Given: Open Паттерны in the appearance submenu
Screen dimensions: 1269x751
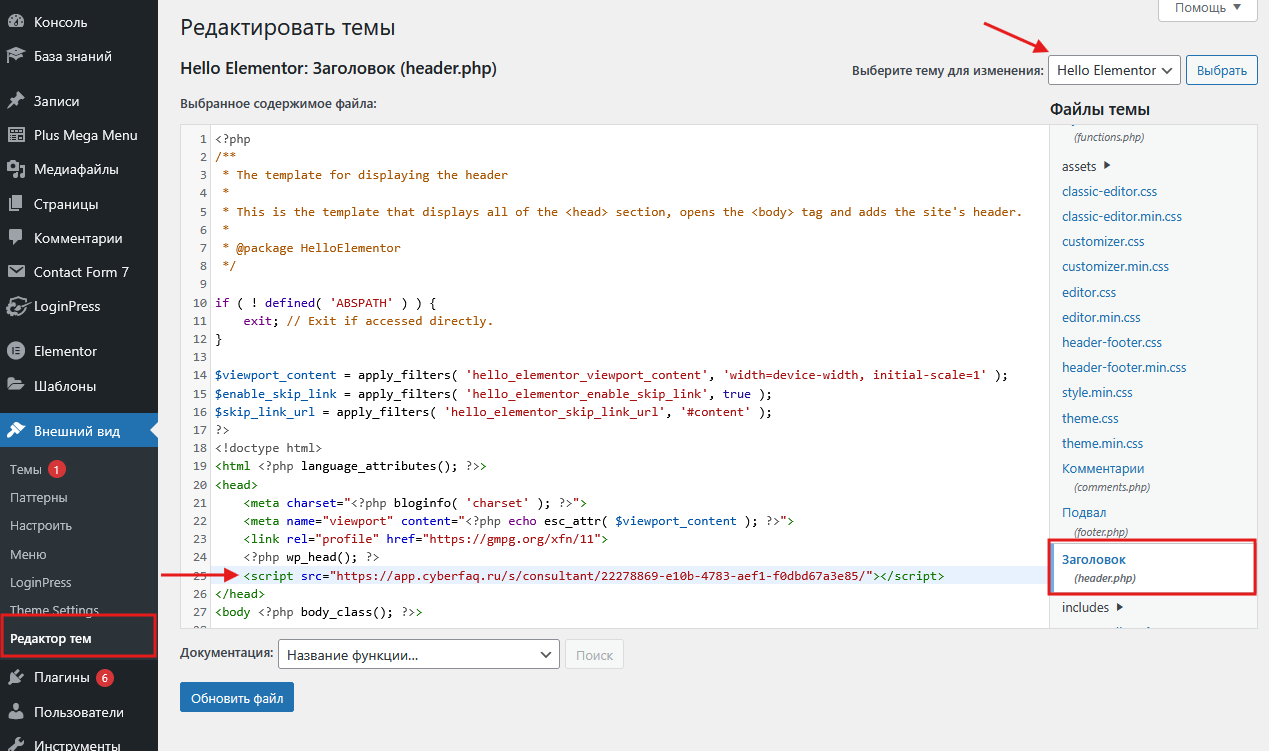Looking at the screenshot, I should [39, 497].
